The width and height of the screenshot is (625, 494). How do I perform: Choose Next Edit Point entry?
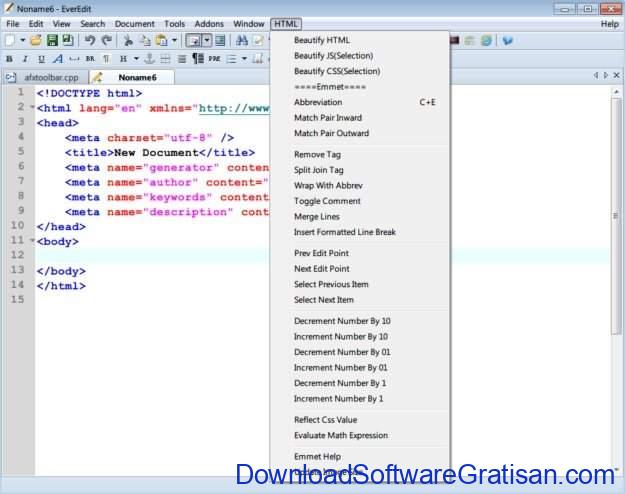(x=360, y=269)
